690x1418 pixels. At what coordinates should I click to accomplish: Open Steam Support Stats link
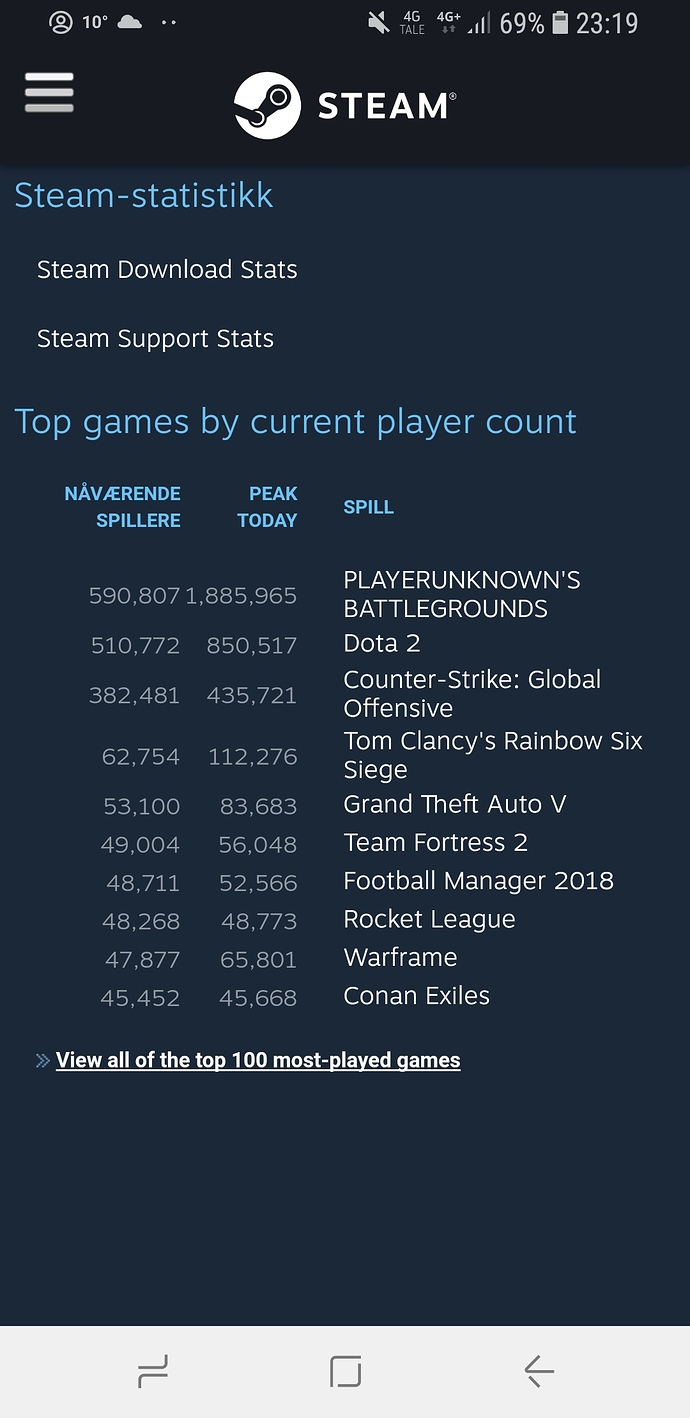[x=155, y=339]
